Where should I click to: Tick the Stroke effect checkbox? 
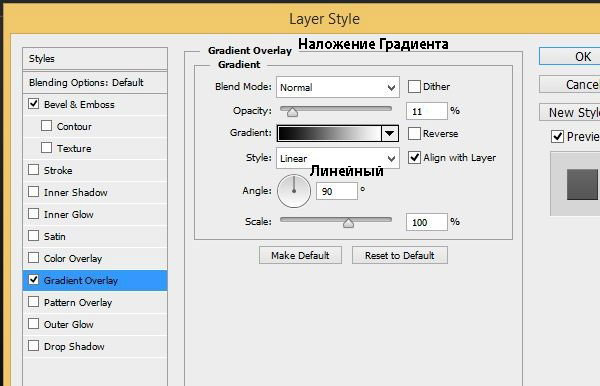(34, 169)
